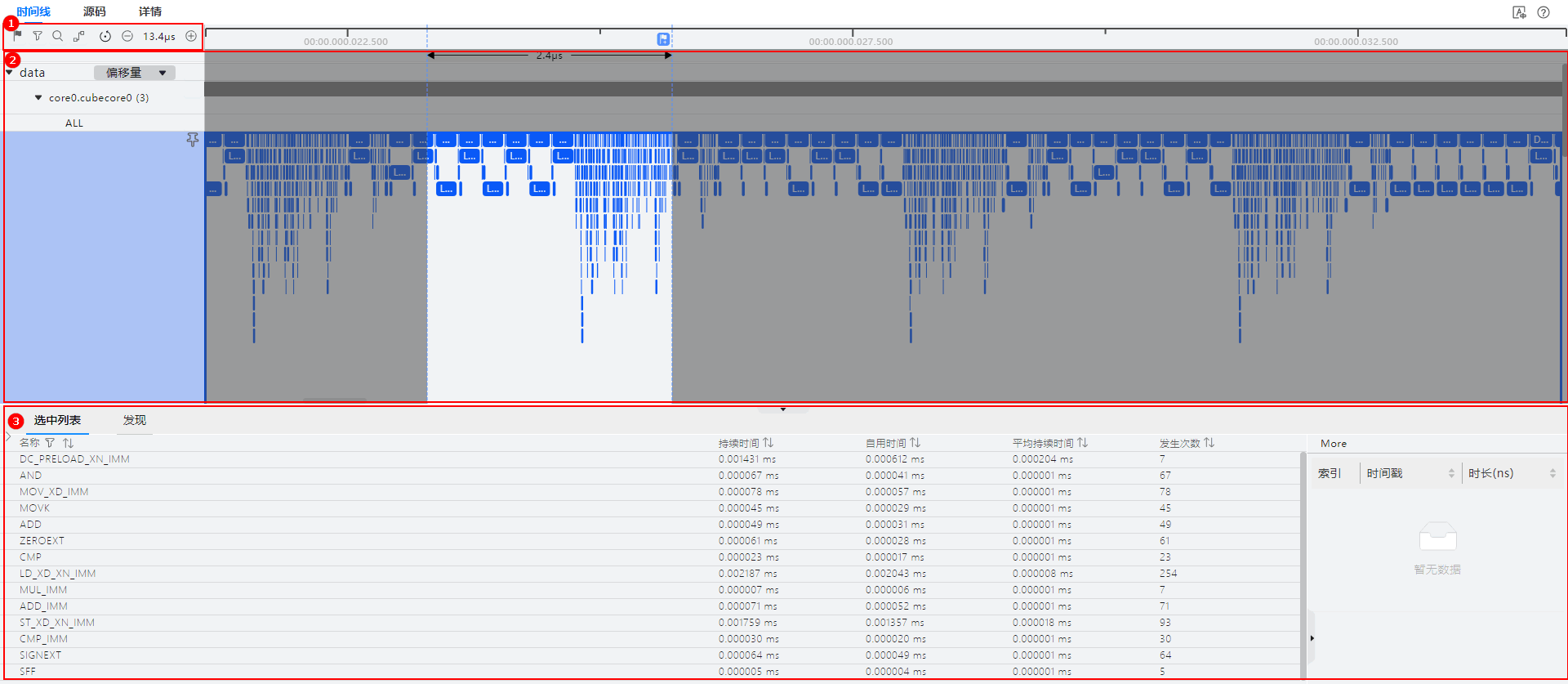Open the timeline toolbar filter funnel
1568x684 pixels.
point(38,36)
